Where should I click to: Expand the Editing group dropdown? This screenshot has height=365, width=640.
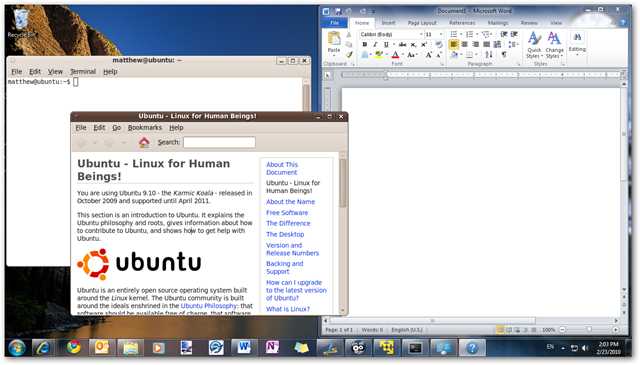577,44
